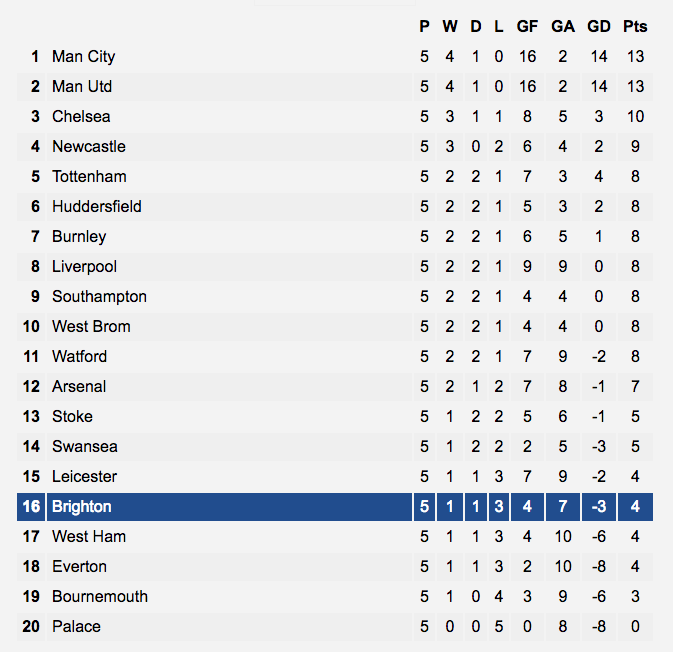
Task: Click Everton's position number 18
Action: pos(31,567)
